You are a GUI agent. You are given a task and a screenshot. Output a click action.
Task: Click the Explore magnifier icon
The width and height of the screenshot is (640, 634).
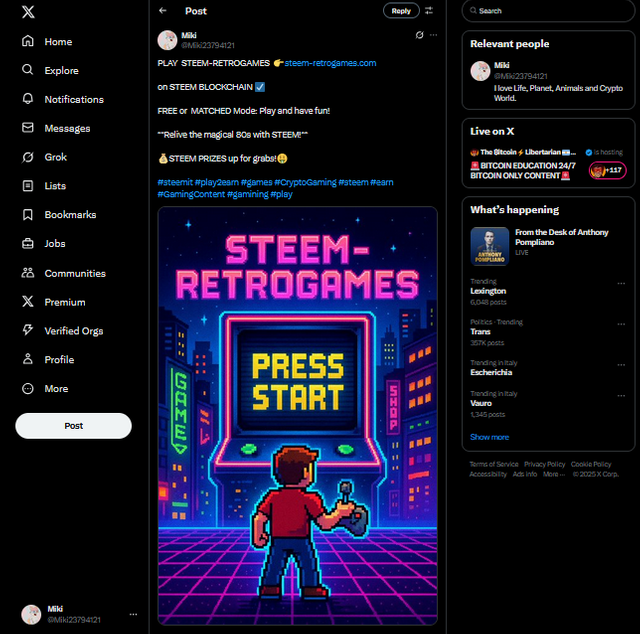pyautogui.click(x=28, y=70)
